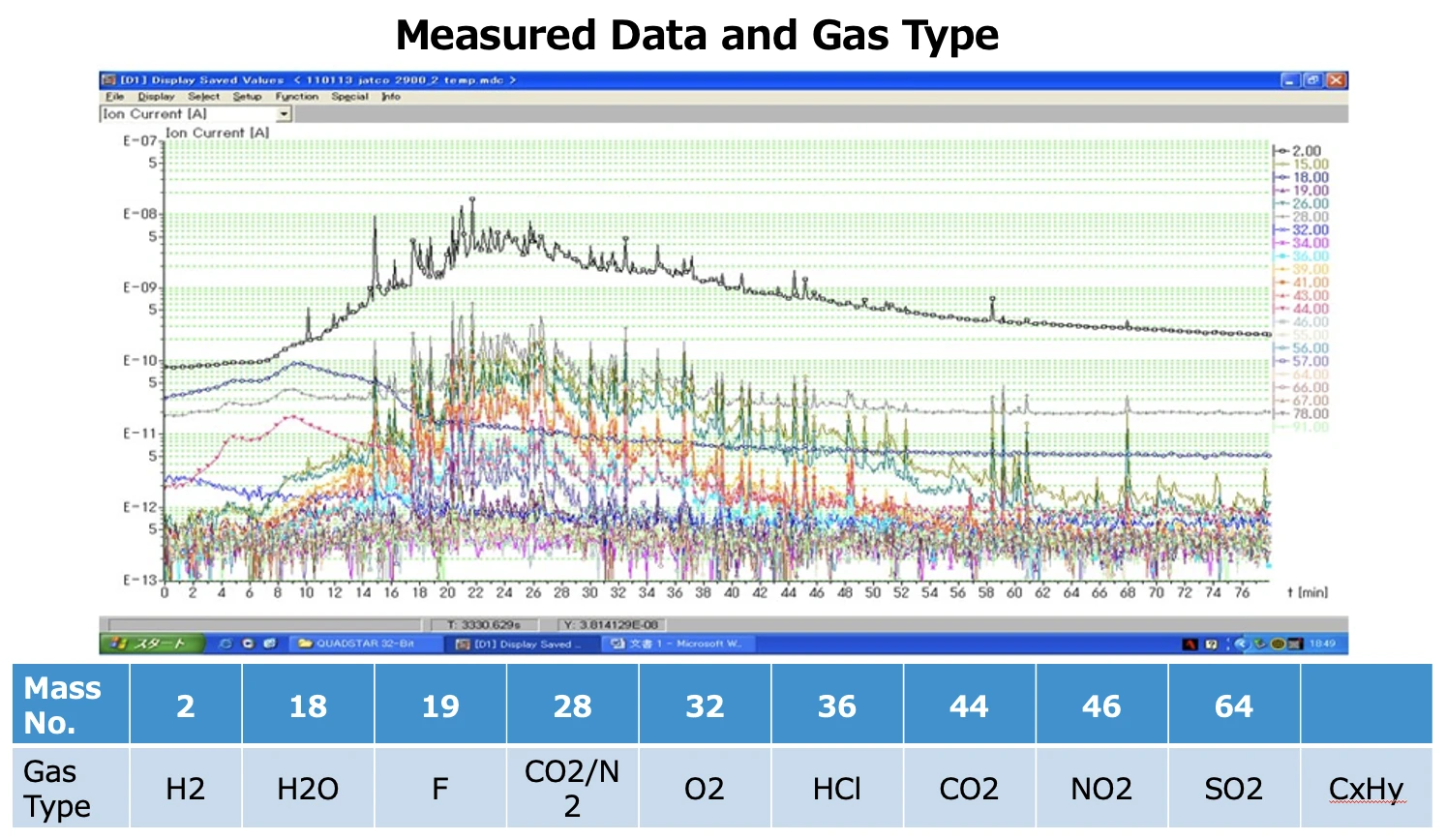Open the Display menu

pos(156,97)
